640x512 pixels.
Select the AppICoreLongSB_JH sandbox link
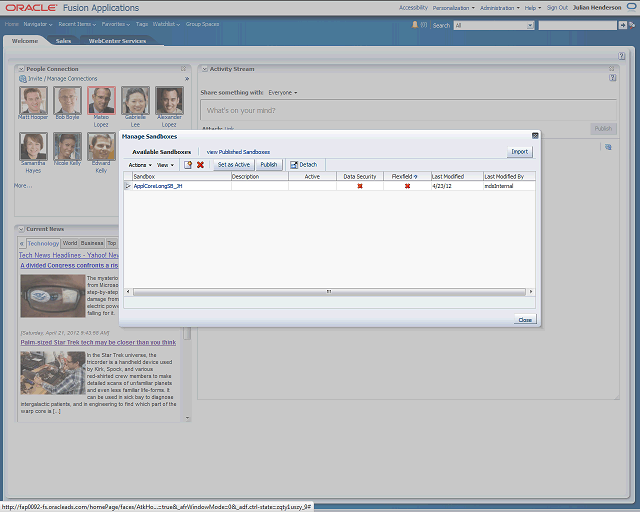[157, 186]
